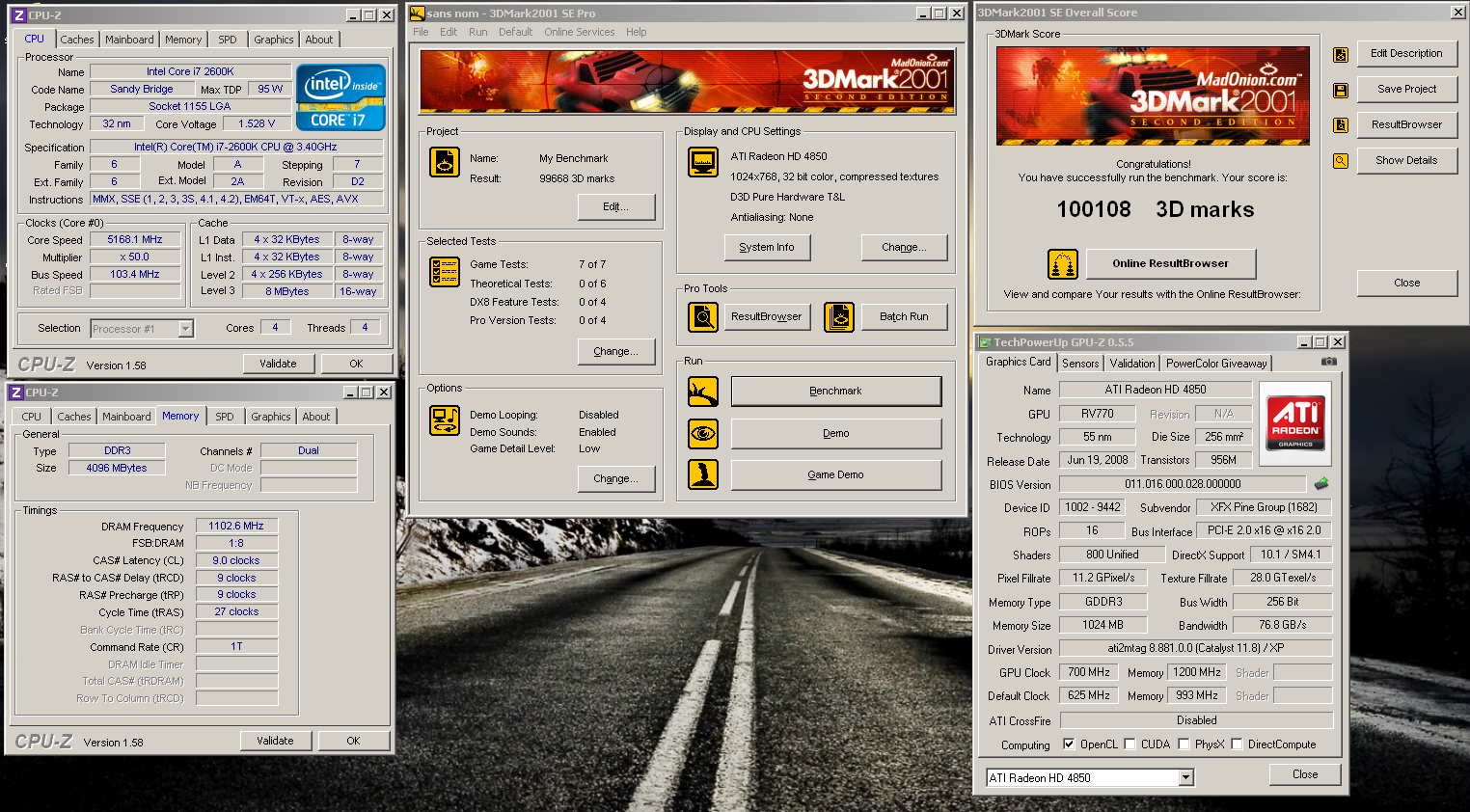Click the Show Details magnifier icon
This screenshot has height=812, width=1470.
pyautogui.click(x=1341, y=161)
